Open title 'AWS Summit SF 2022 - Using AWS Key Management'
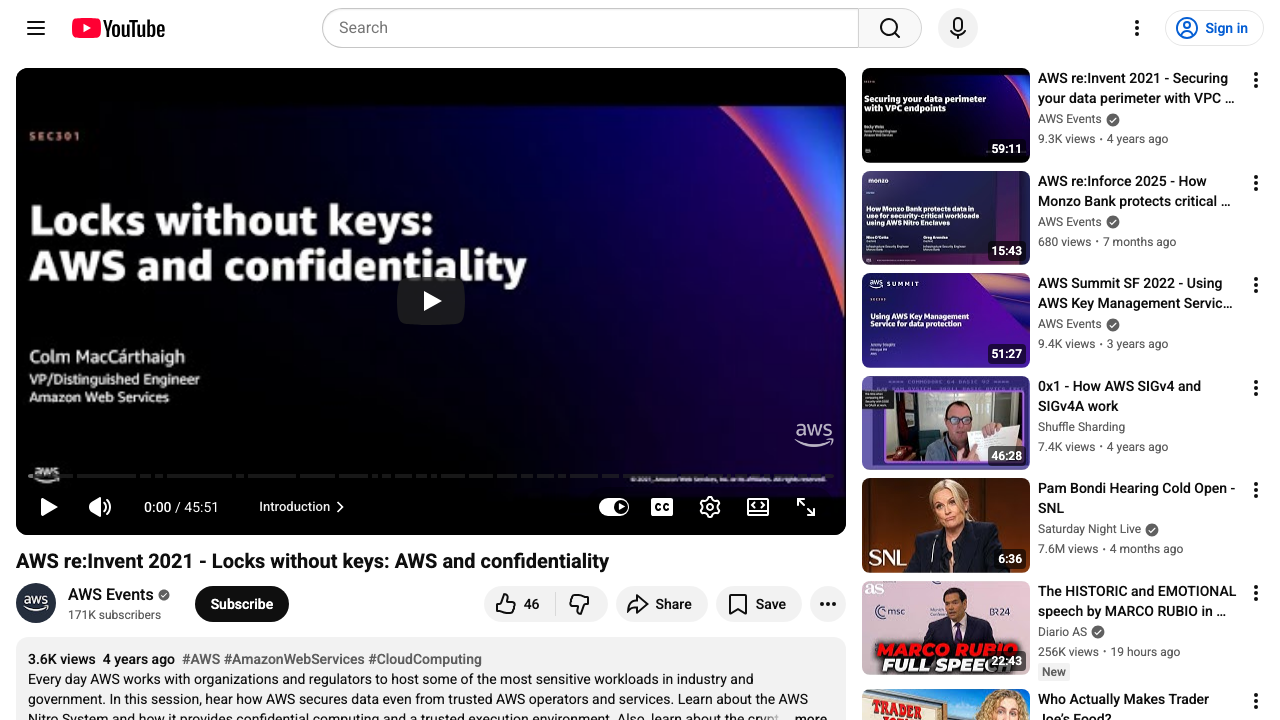The width and height of the screenshot is (1280, 720). [x=1136, y=293]
